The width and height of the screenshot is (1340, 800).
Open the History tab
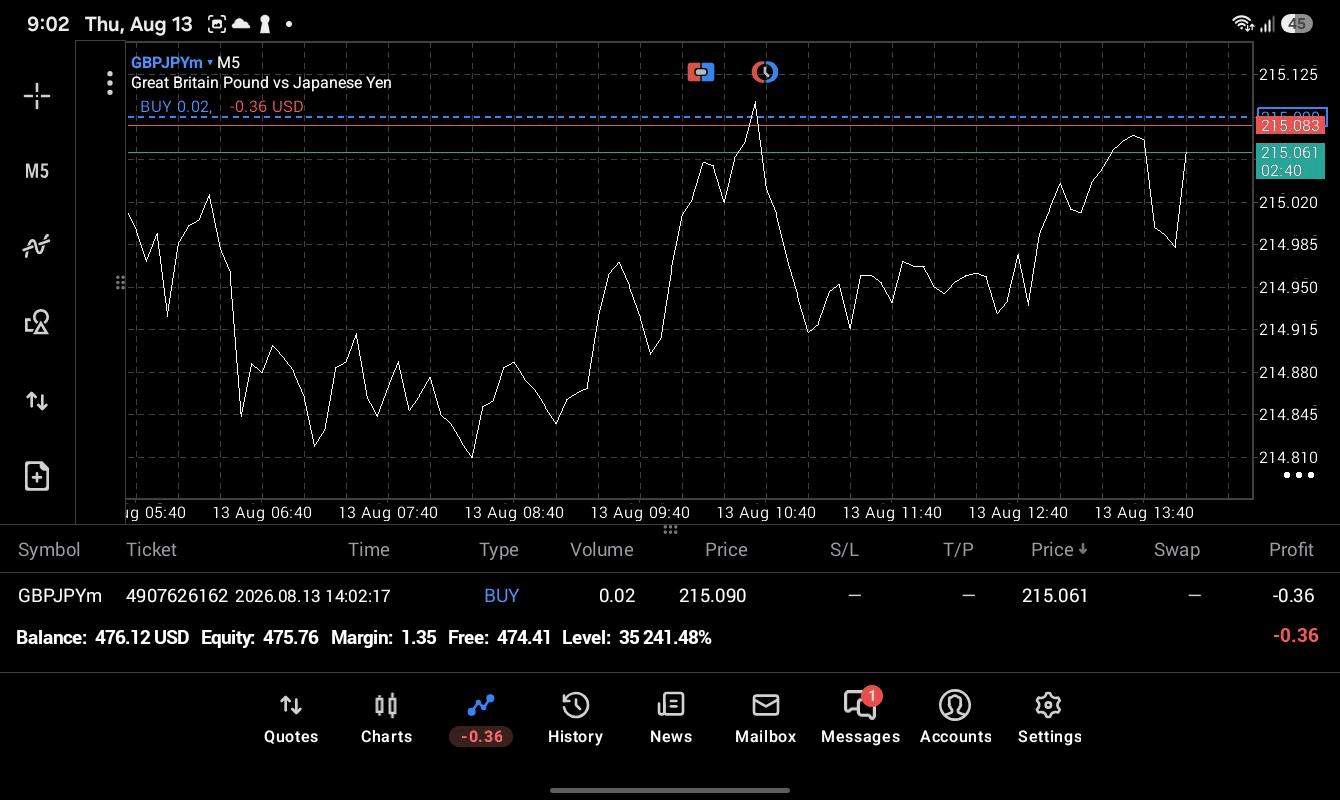pyautogui.click(x=575, y=719)
